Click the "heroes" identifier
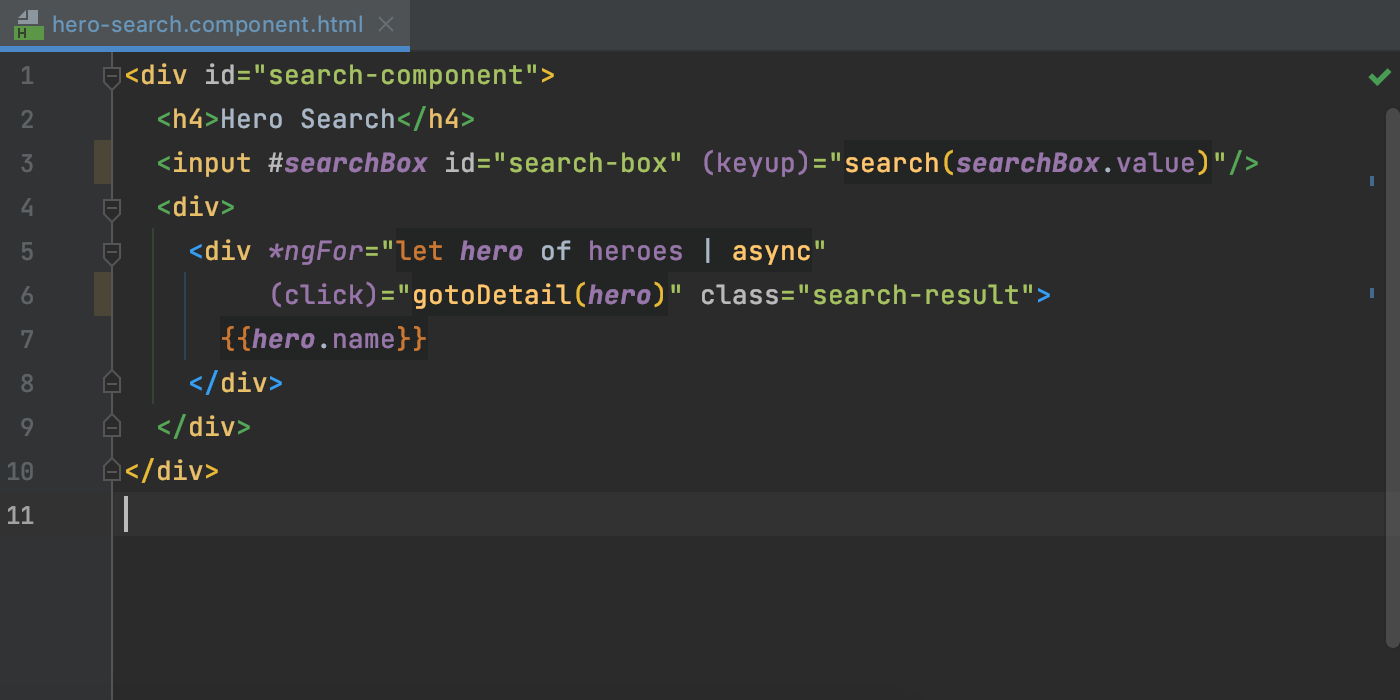The height and width of the screenshot is (700, 1400). [636, 252]
